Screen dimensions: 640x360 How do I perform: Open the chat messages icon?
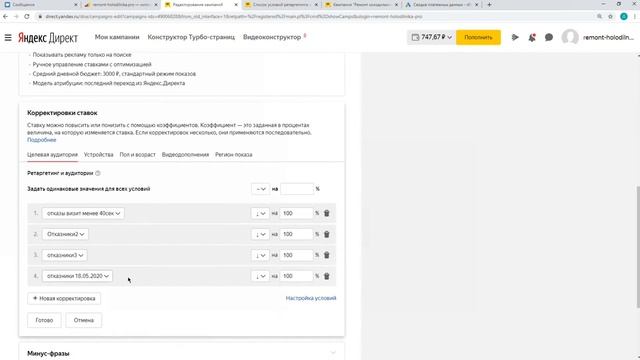[x=549, y=38]
